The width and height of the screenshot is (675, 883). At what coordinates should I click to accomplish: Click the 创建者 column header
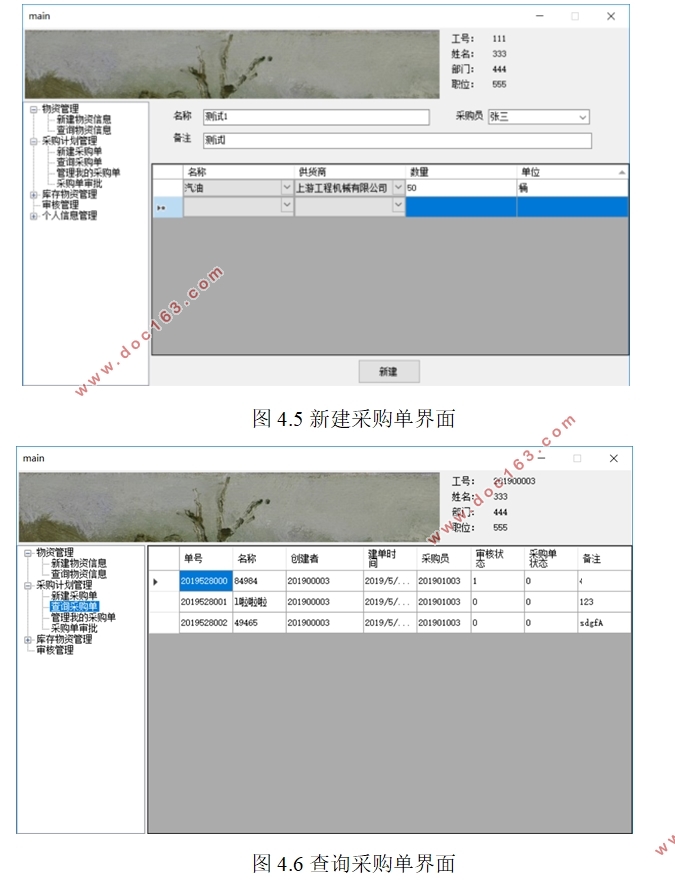(x=324, y=559)
